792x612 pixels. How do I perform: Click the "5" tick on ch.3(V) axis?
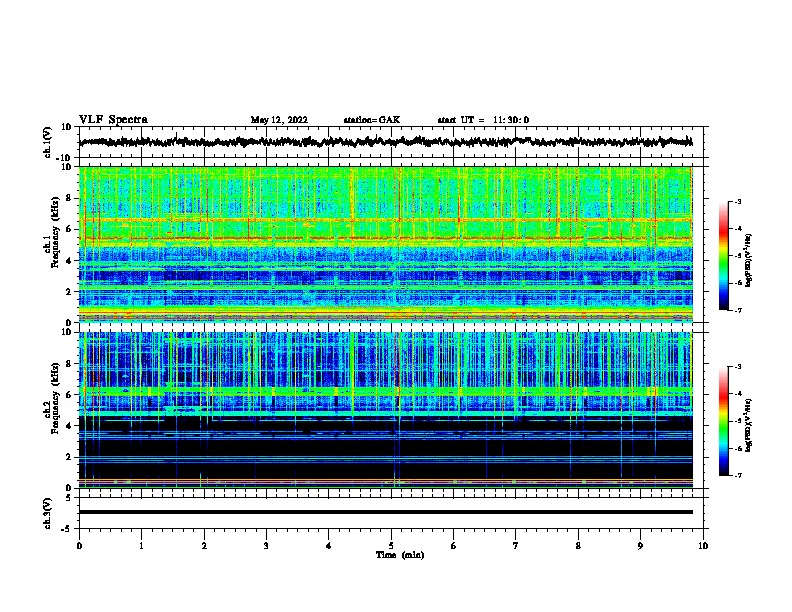pos(69,497)
